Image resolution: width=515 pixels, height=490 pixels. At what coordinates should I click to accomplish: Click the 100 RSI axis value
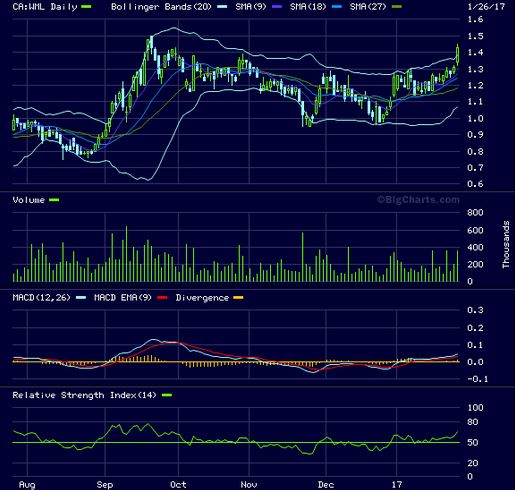pyautogui.click(x=475, y=408)
